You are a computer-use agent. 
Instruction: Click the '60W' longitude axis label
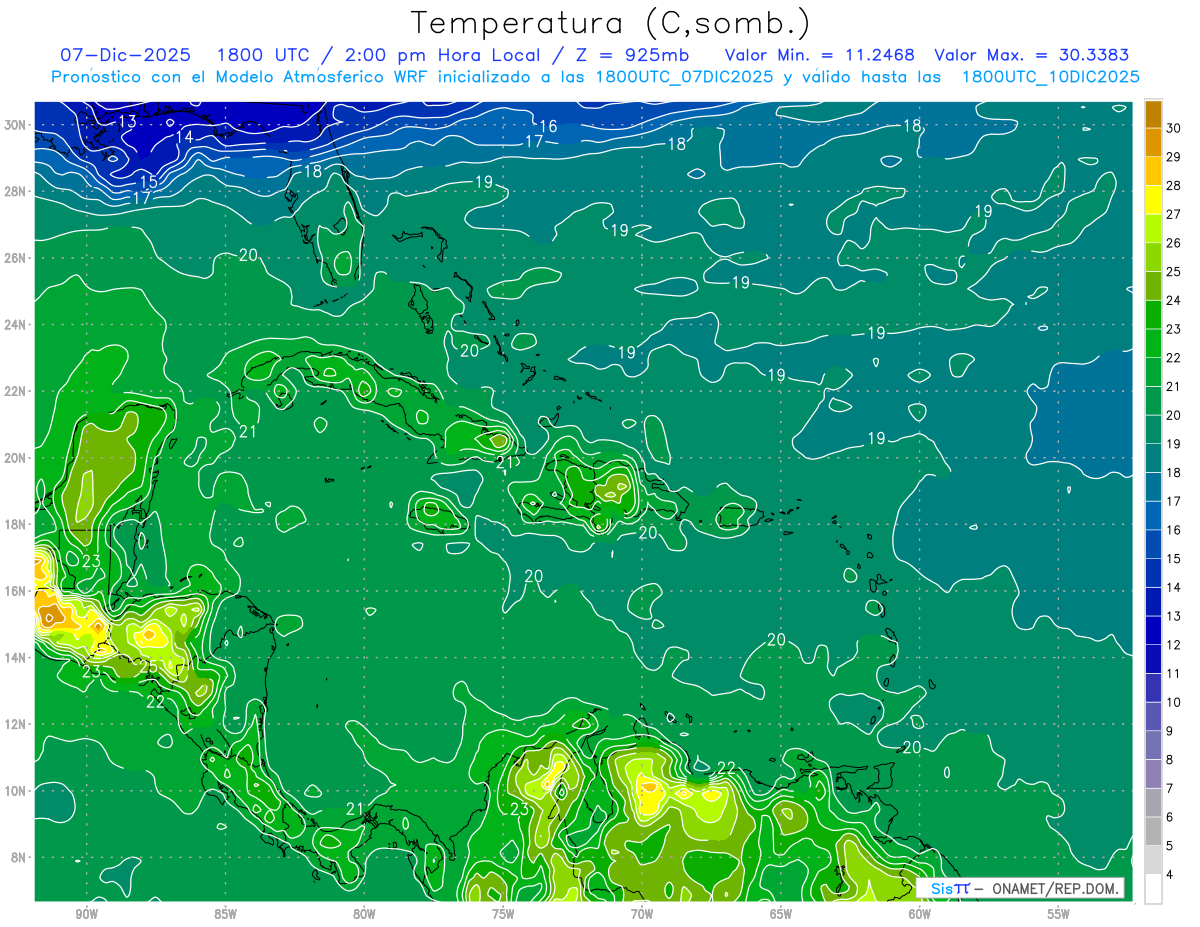pyautogui.click(x=920, y=914)
